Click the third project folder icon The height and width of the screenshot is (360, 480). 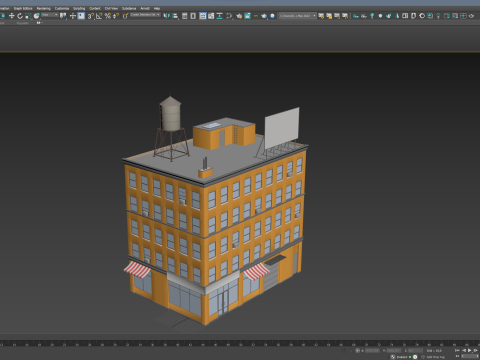(337, 16)
